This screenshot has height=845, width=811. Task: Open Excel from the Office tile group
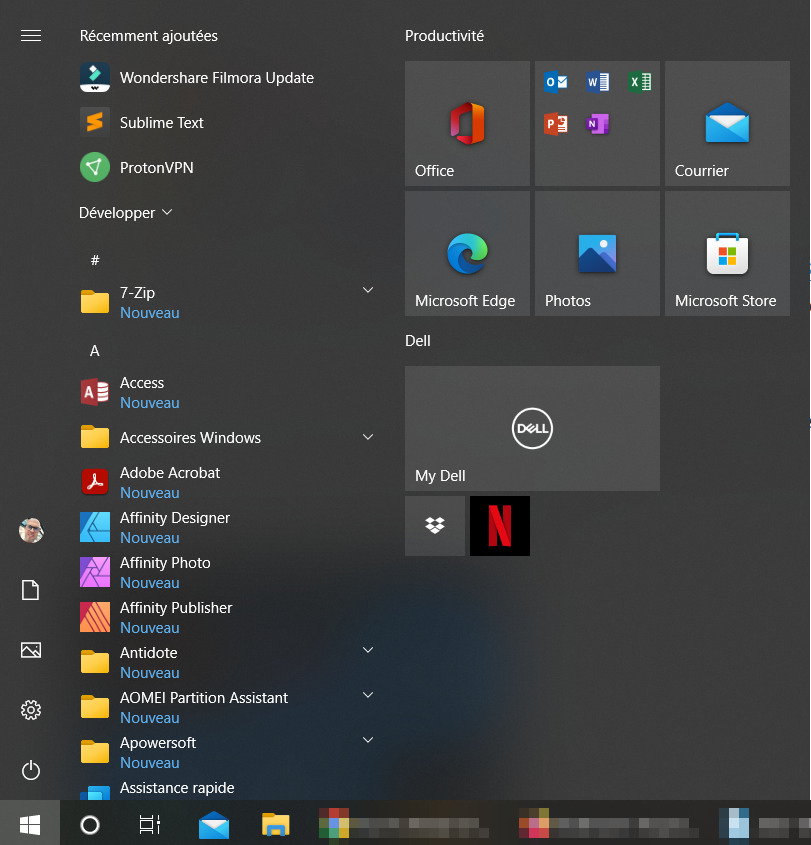[640, 82]
